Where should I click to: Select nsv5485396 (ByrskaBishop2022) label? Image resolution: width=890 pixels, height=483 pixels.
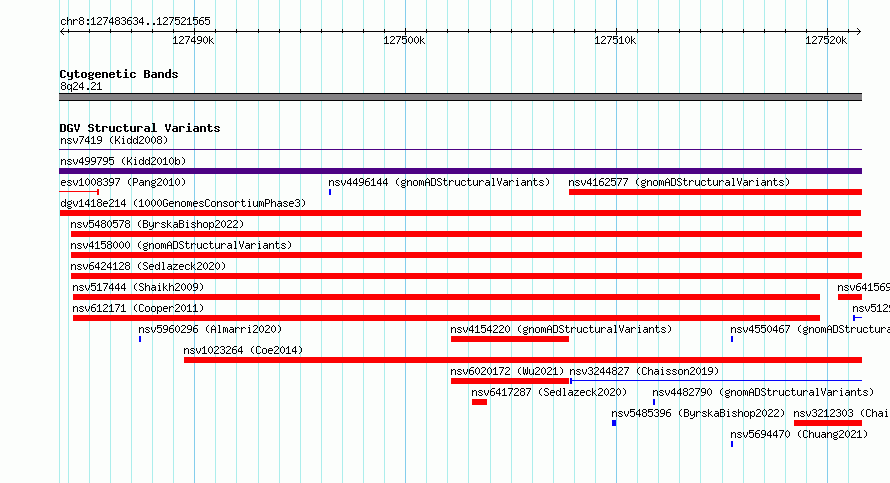click(698, 413)
